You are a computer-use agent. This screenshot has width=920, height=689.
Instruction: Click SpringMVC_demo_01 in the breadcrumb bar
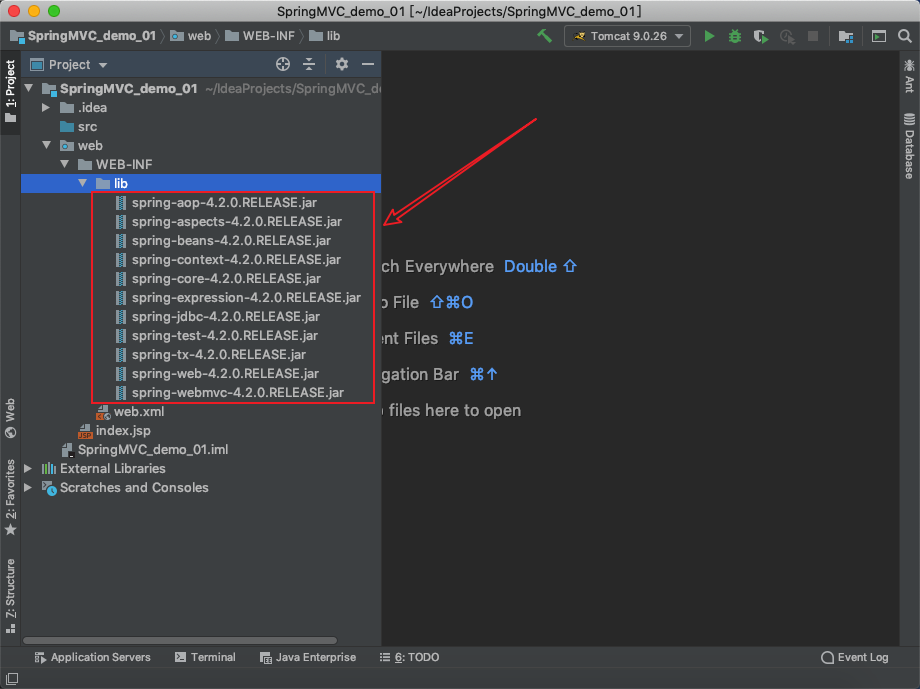coord(83,36)
